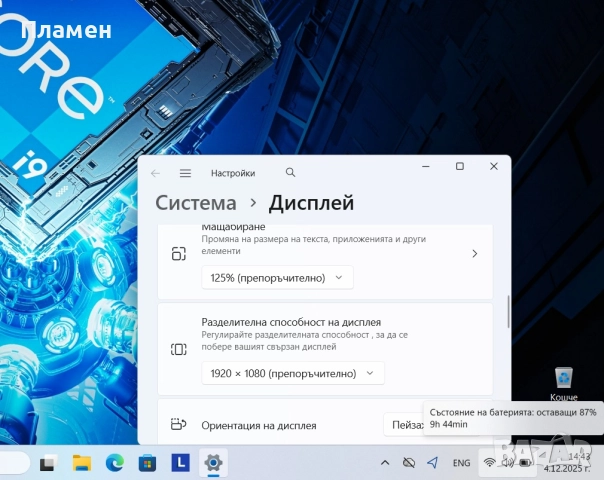Open Task View from the taskbar
This screenshot has width=604, height=480.
49,463
